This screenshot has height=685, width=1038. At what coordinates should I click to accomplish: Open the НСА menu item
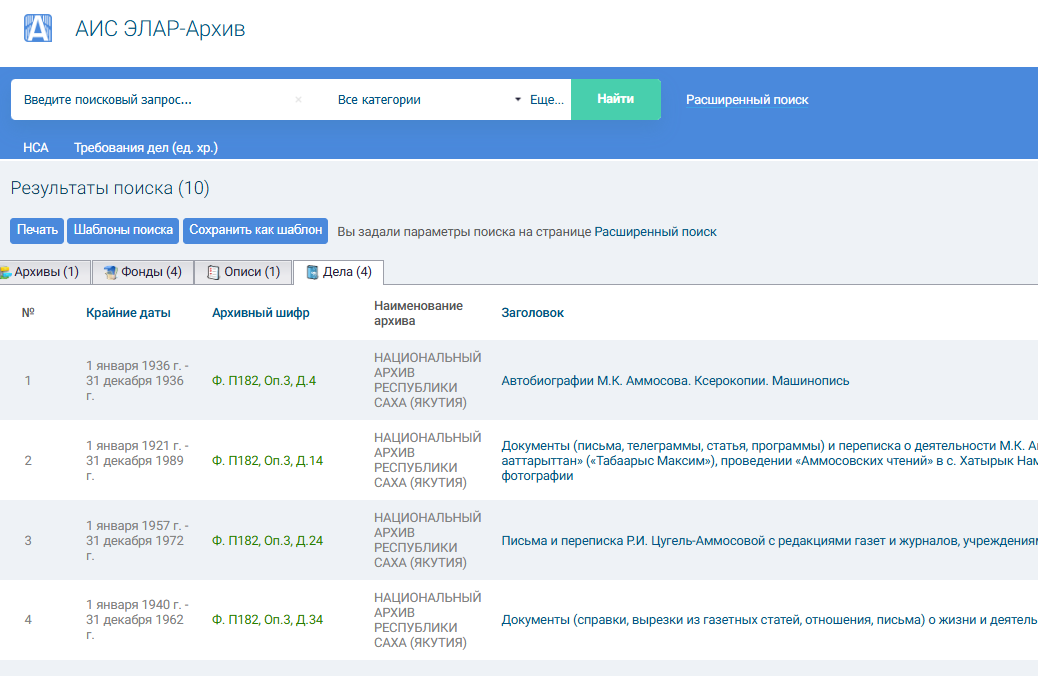(x=36, y=148)
